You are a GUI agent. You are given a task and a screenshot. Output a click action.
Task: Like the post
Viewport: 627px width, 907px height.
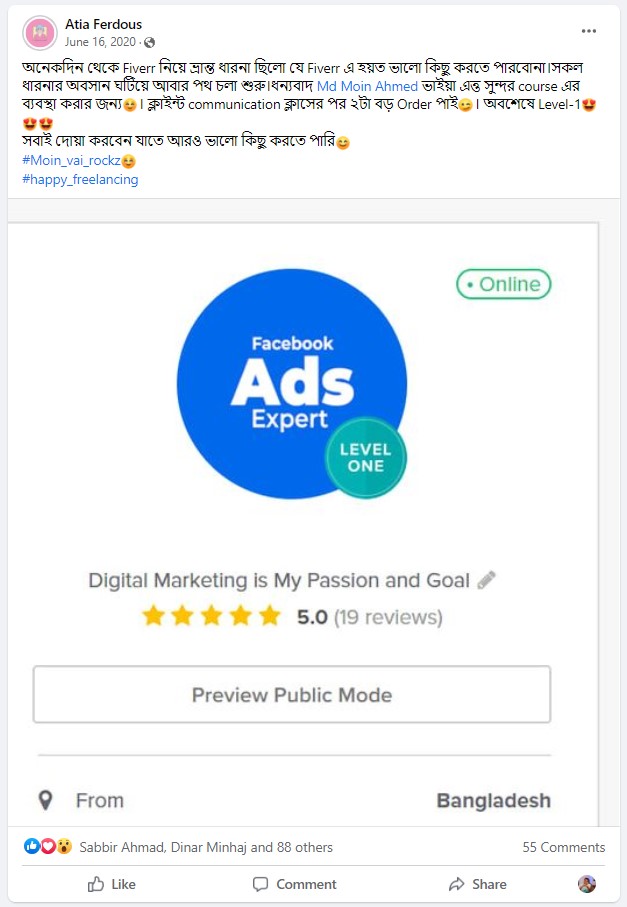[x=112, y=884]
